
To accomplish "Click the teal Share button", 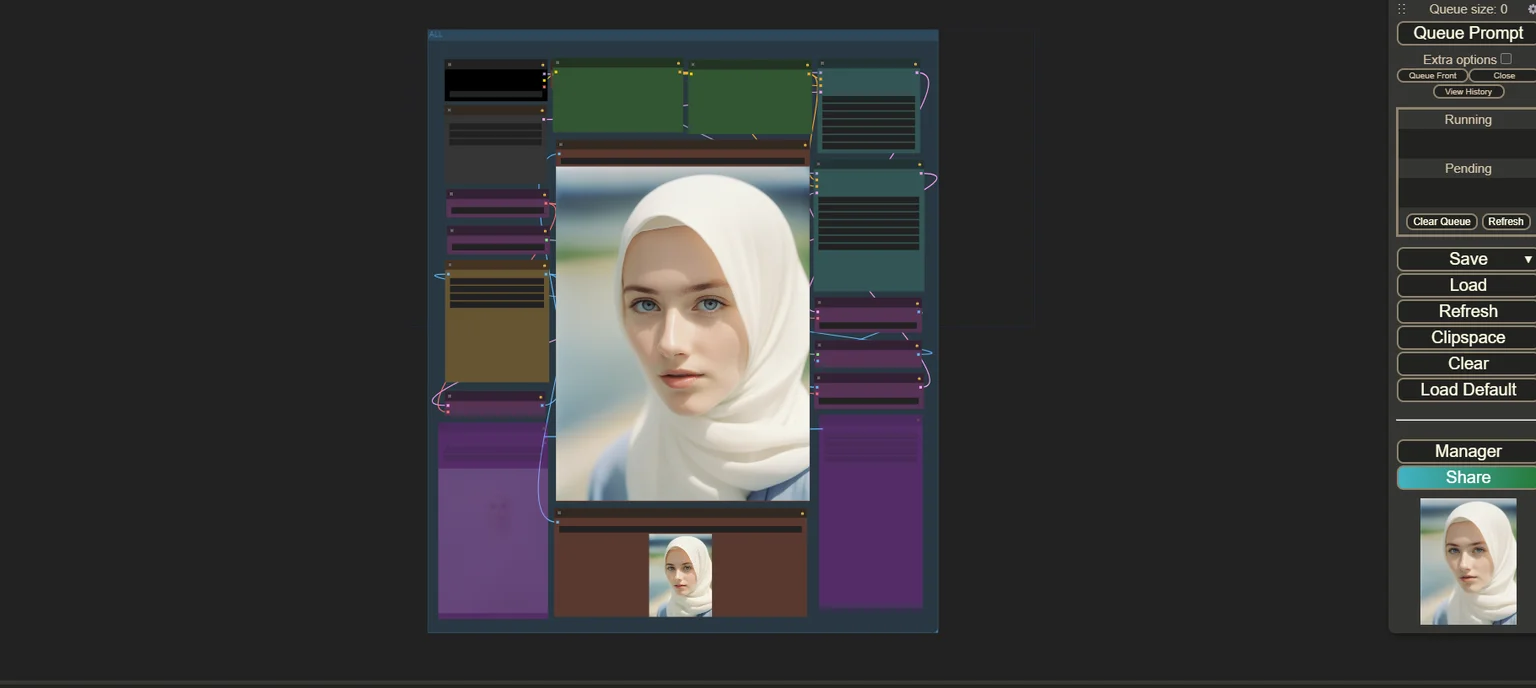I will (1467, 477).
